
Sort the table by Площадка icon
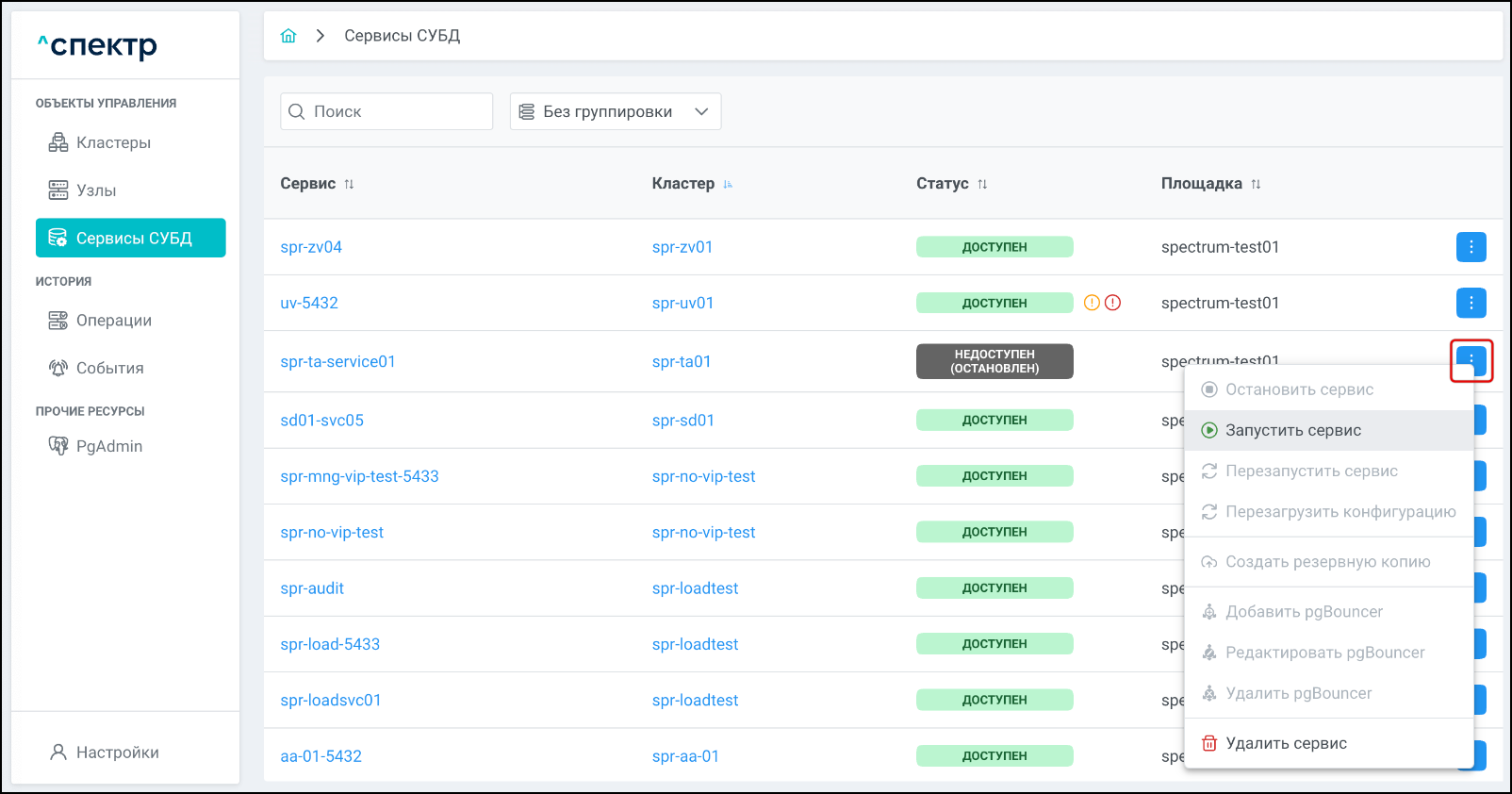click(x=1256, y=184)
